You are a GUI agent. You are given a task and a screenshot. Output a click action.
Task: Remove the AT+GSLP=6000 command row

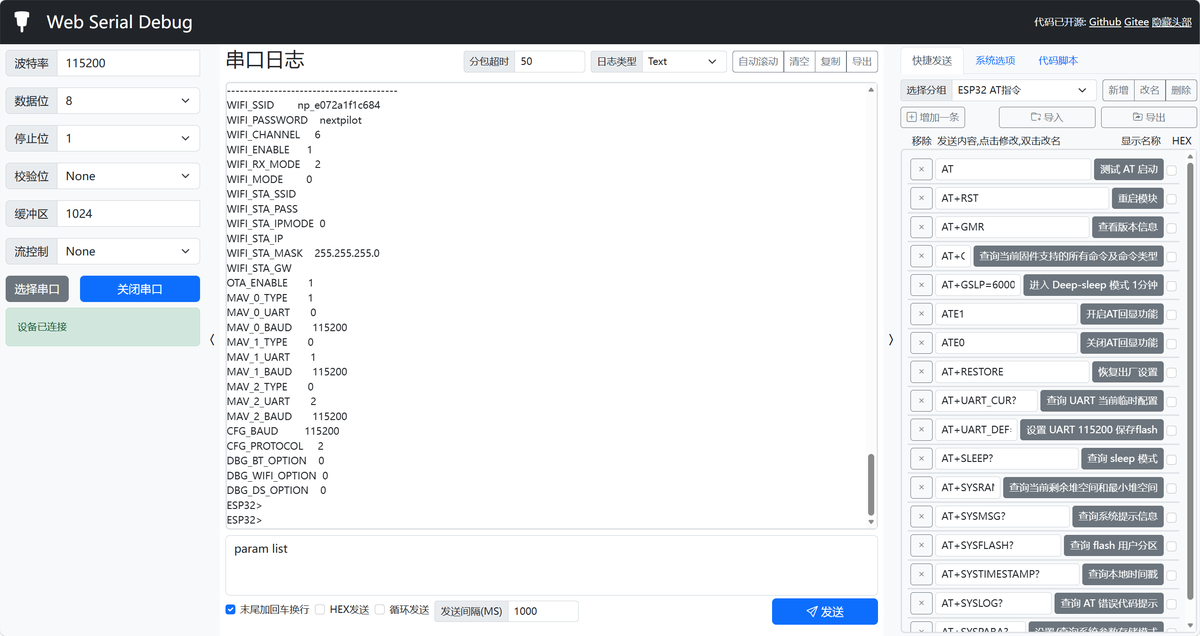(x=921, y=285)
